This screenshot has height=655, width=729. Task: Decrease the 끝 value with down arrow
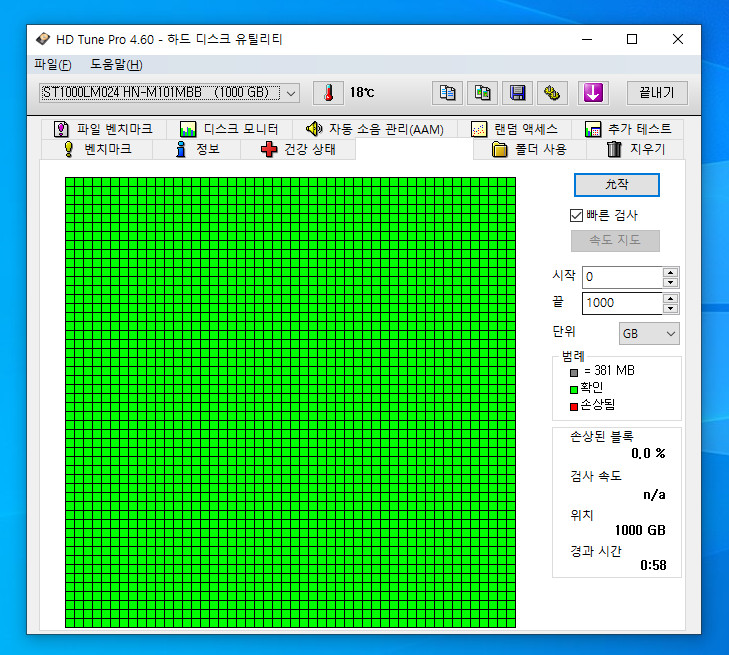coord(670,308)
